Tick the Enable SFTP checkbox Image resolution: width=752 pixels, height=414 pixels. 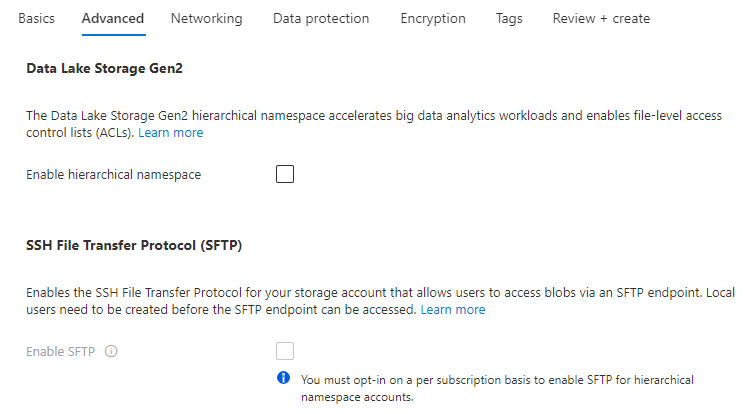[x=285, y=351]
